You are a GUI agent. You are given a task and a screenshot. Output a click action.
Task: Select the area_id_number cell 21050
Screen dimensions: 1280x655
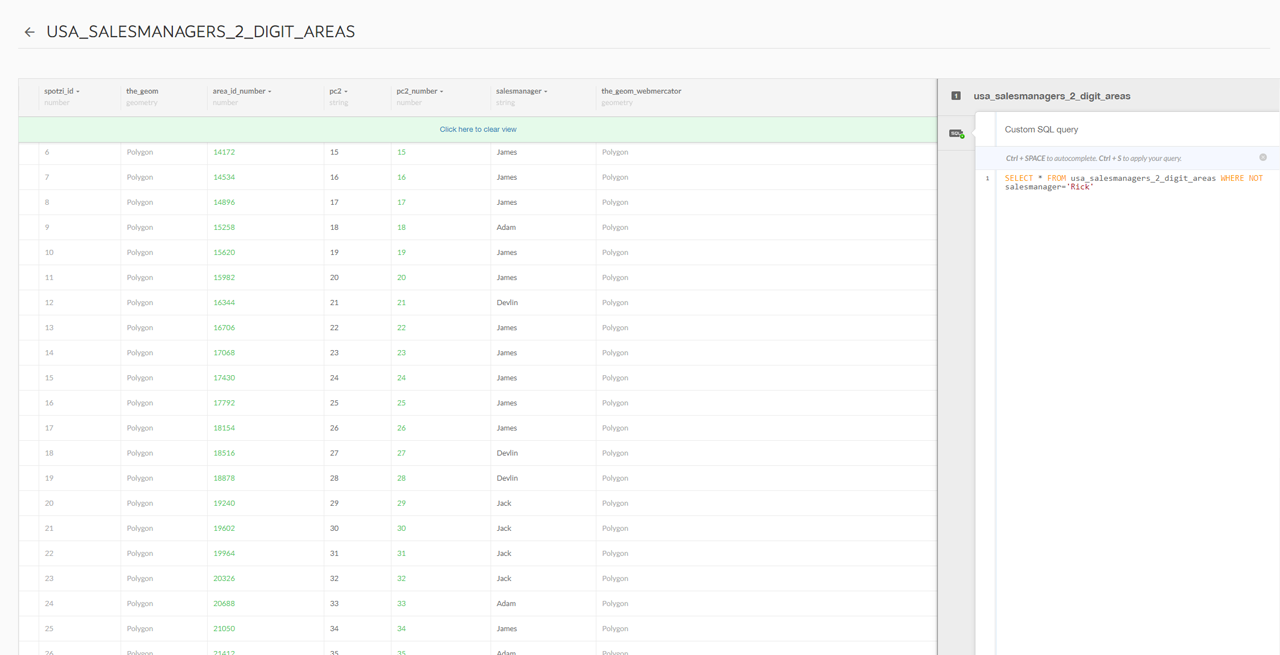(224, 628)
